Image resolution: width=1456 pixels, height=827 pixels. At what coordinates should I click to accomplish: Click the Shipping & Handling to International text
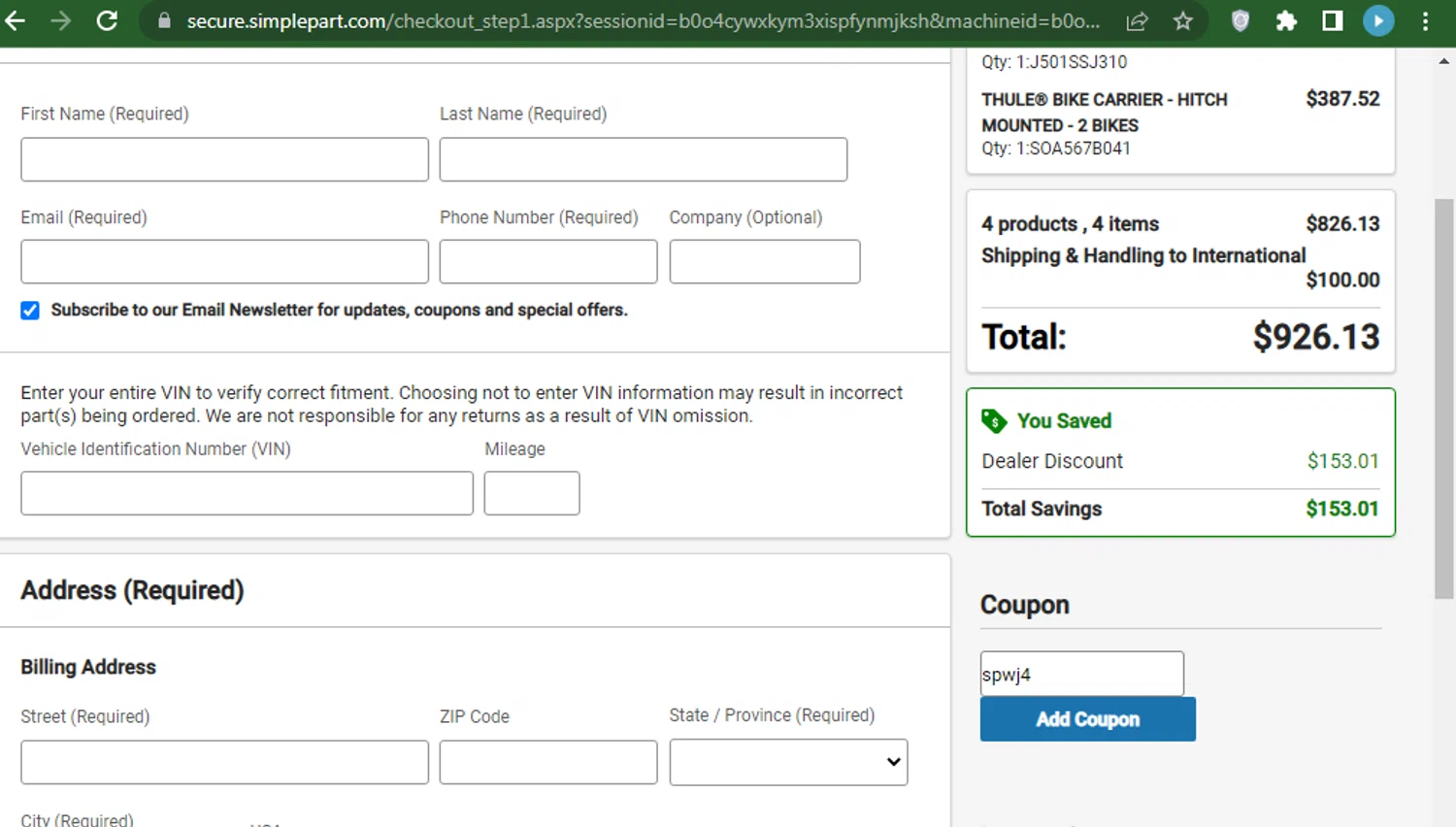[x=1143, y=255]
